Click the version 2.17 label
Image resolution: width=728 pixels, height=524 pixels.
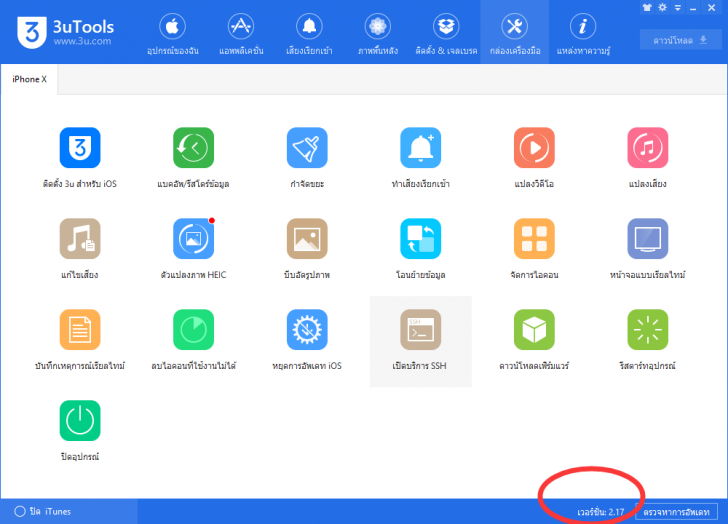click(601, 512)
